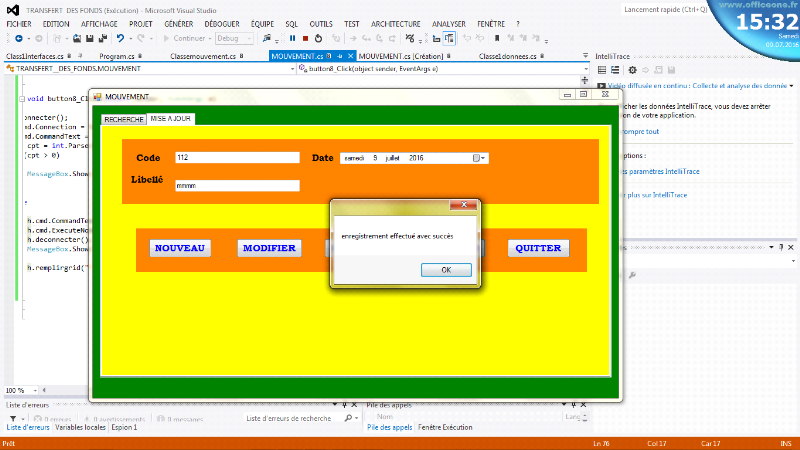Open the DÉBOGUER menu
Image resolution: width=800 pixels, height=450 pixels.
221,22
